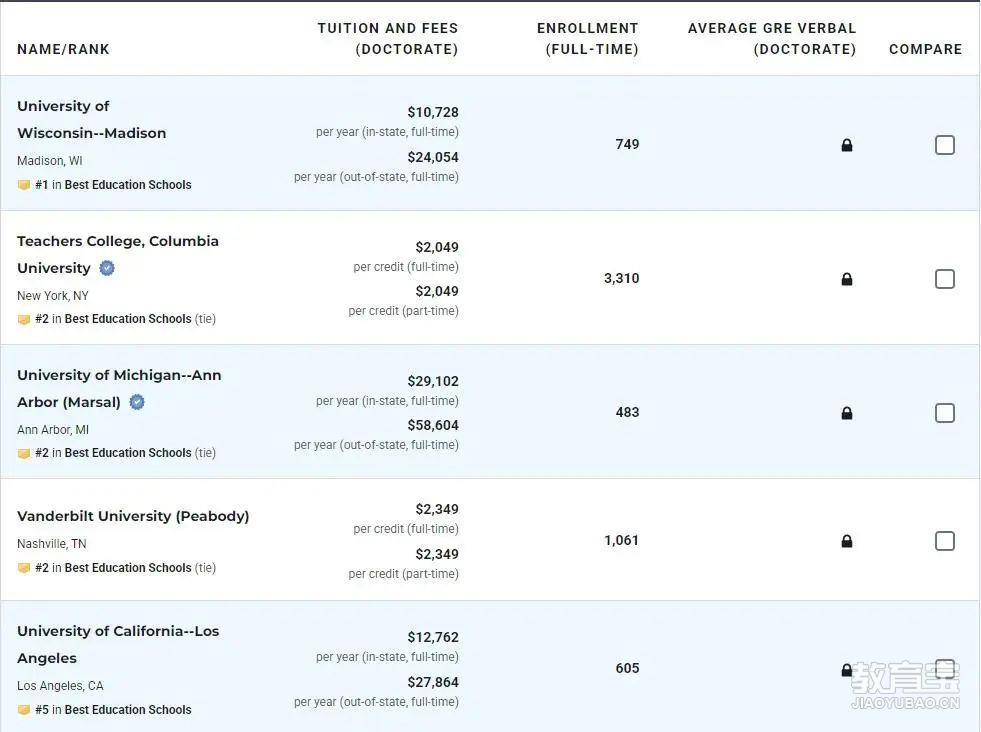Click verified badge next to Columbia University
The height and width of the screenshot is (732, 981).
(x=107, y=268)
